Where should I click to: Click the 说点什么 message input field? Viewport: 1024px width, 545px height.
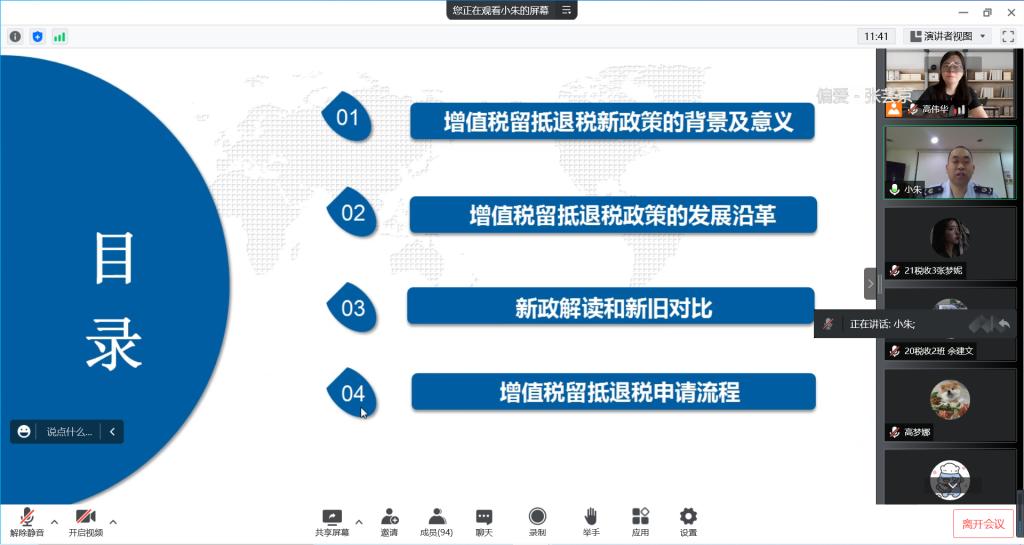pos(68,432)
